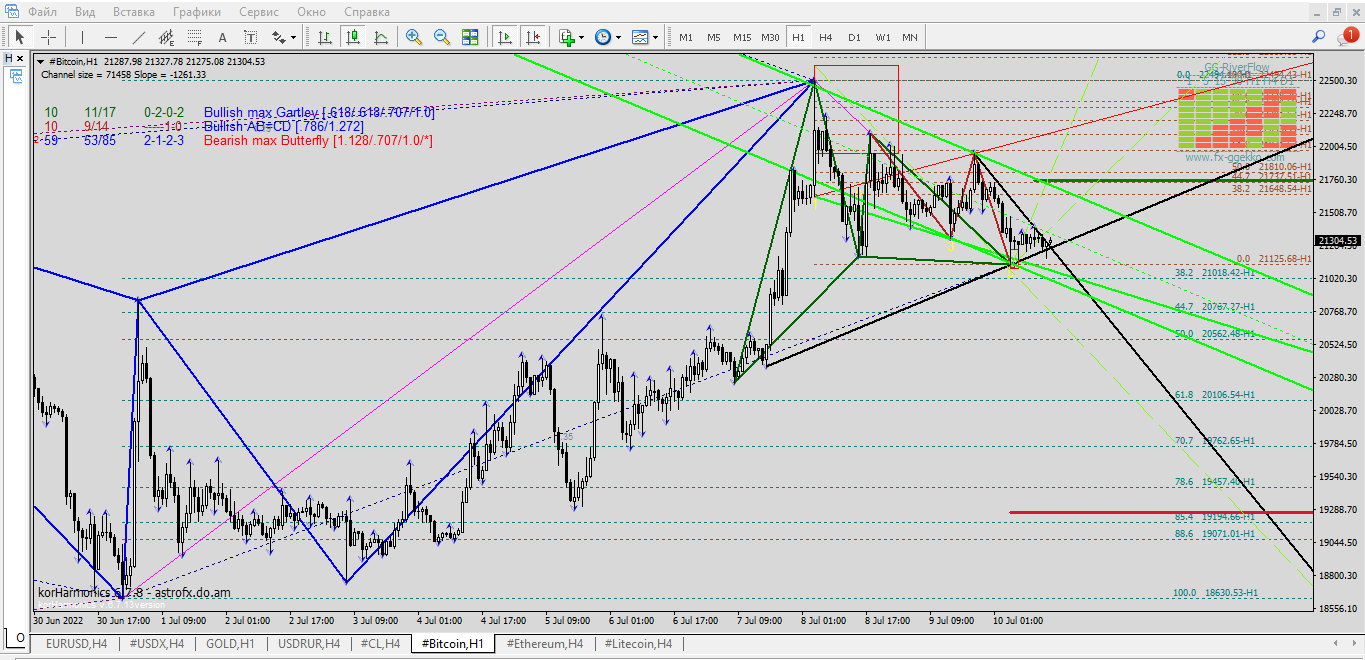
Task: Set timeframe to D1
Action: (854, 37)
